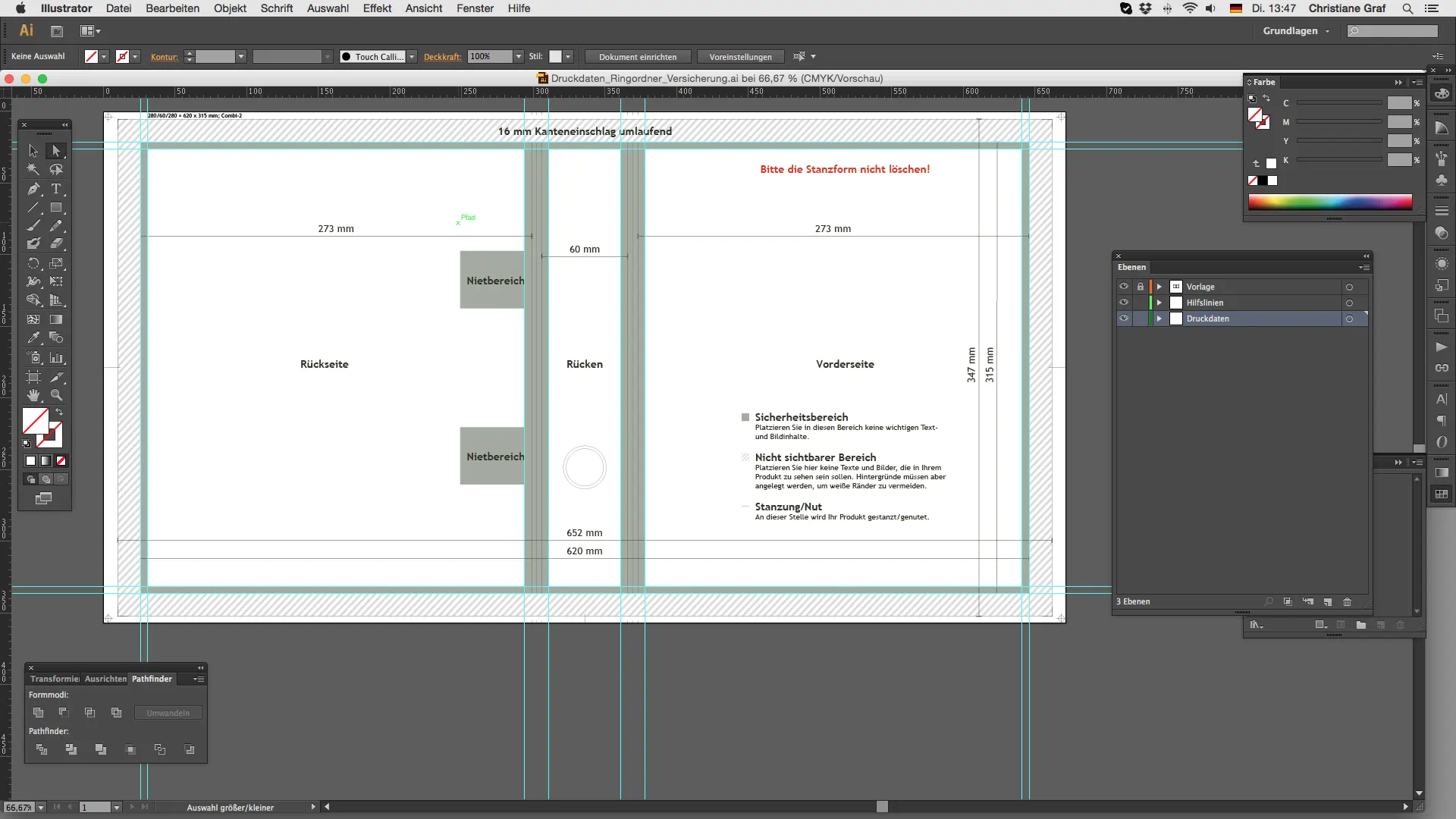The width and height of the screenshot is (1456, 819).
Task: Select the Type tool
Action: click(x=56, y=189)
